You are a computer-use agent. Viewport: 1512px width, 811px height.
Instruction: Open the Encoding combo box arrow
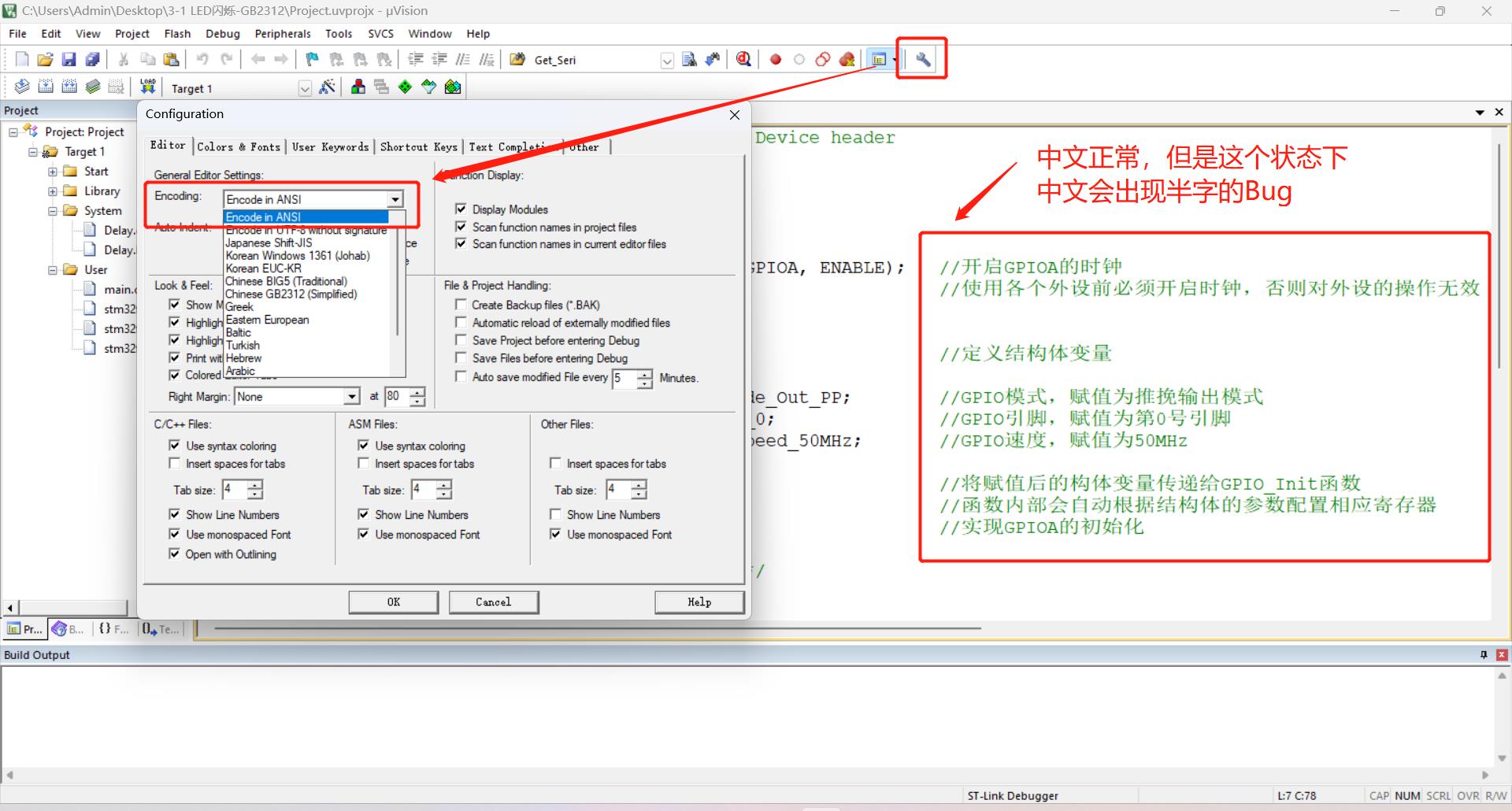point(395,199)
